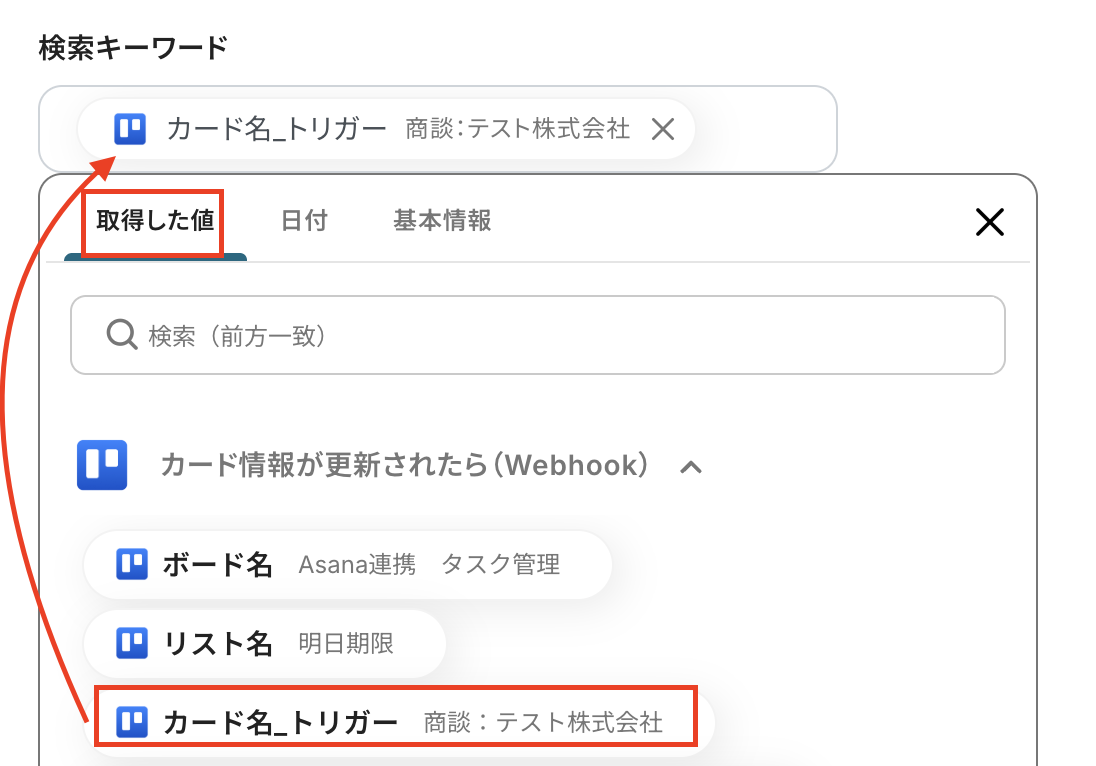The height and width of the screenshot is (766, 1096).
Task: Switch to the 取得した値 tab
Action: pos(155,221)
